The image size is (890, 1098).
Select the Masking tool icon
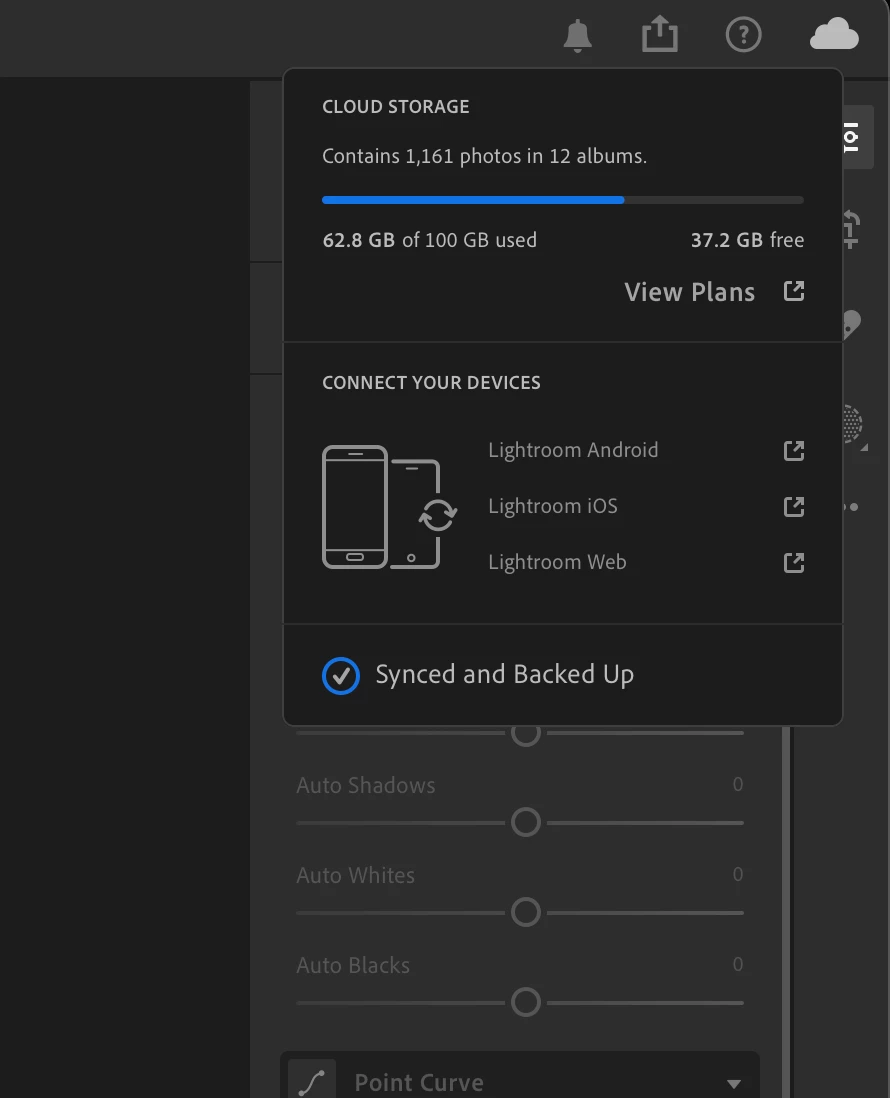853,424
